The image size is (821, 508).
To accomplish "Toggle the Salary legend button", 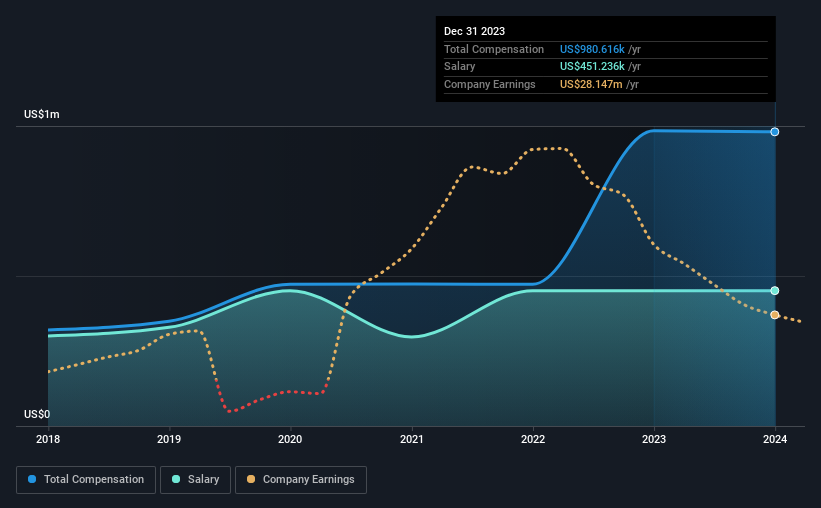I will point(195,480).
